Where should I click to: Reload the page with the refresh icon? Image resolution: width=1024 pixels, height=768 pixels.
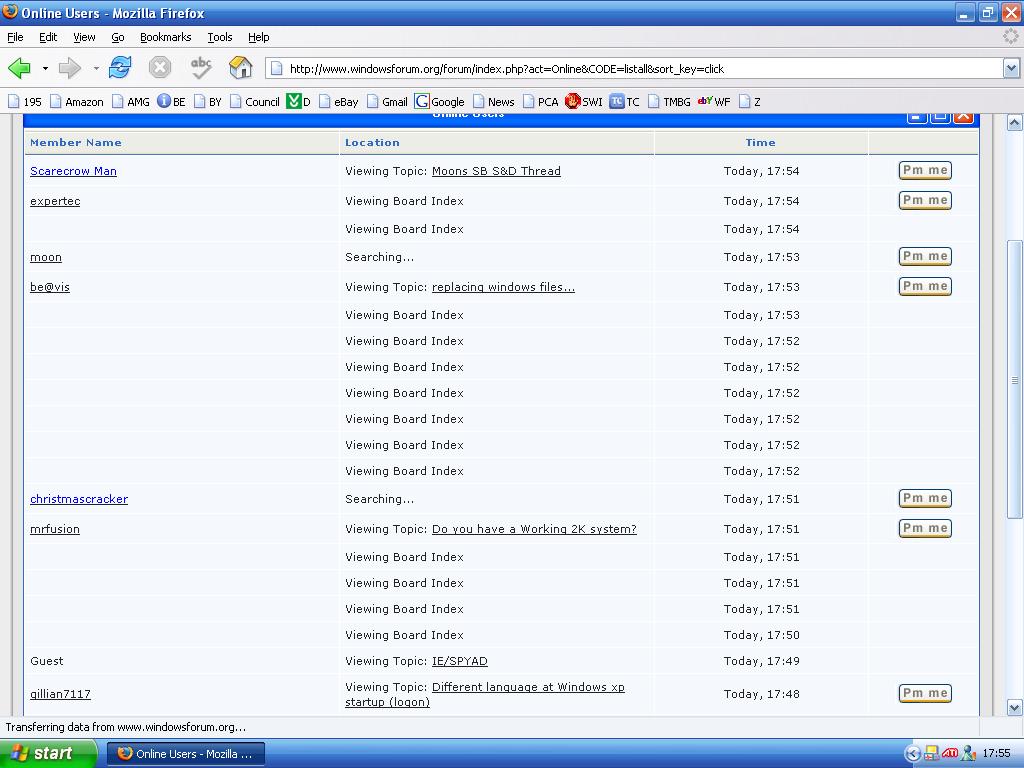coord(120,67)
